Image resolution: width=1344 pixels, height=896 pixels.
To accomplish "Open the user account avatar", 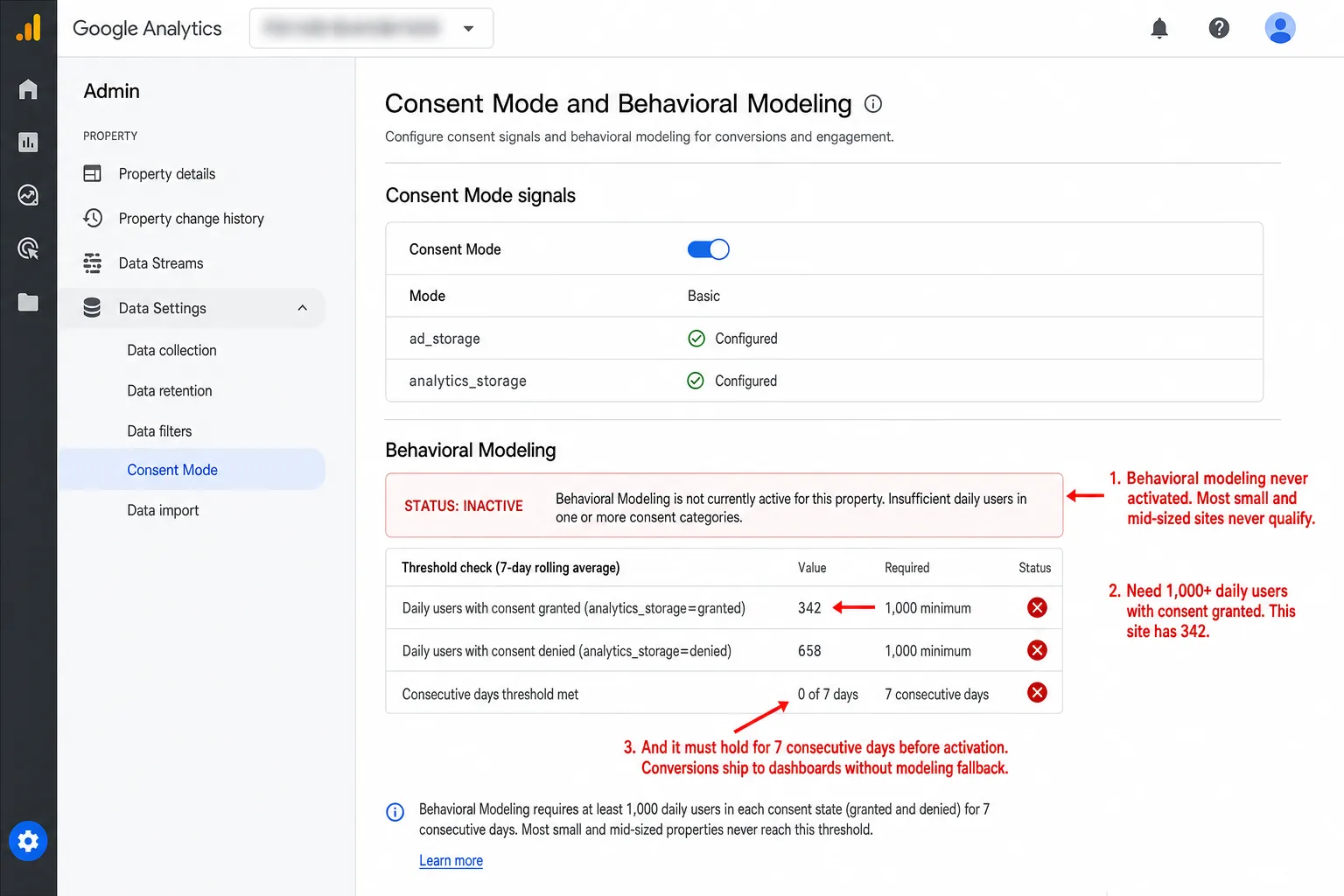I will click(x=1280, y=28).
